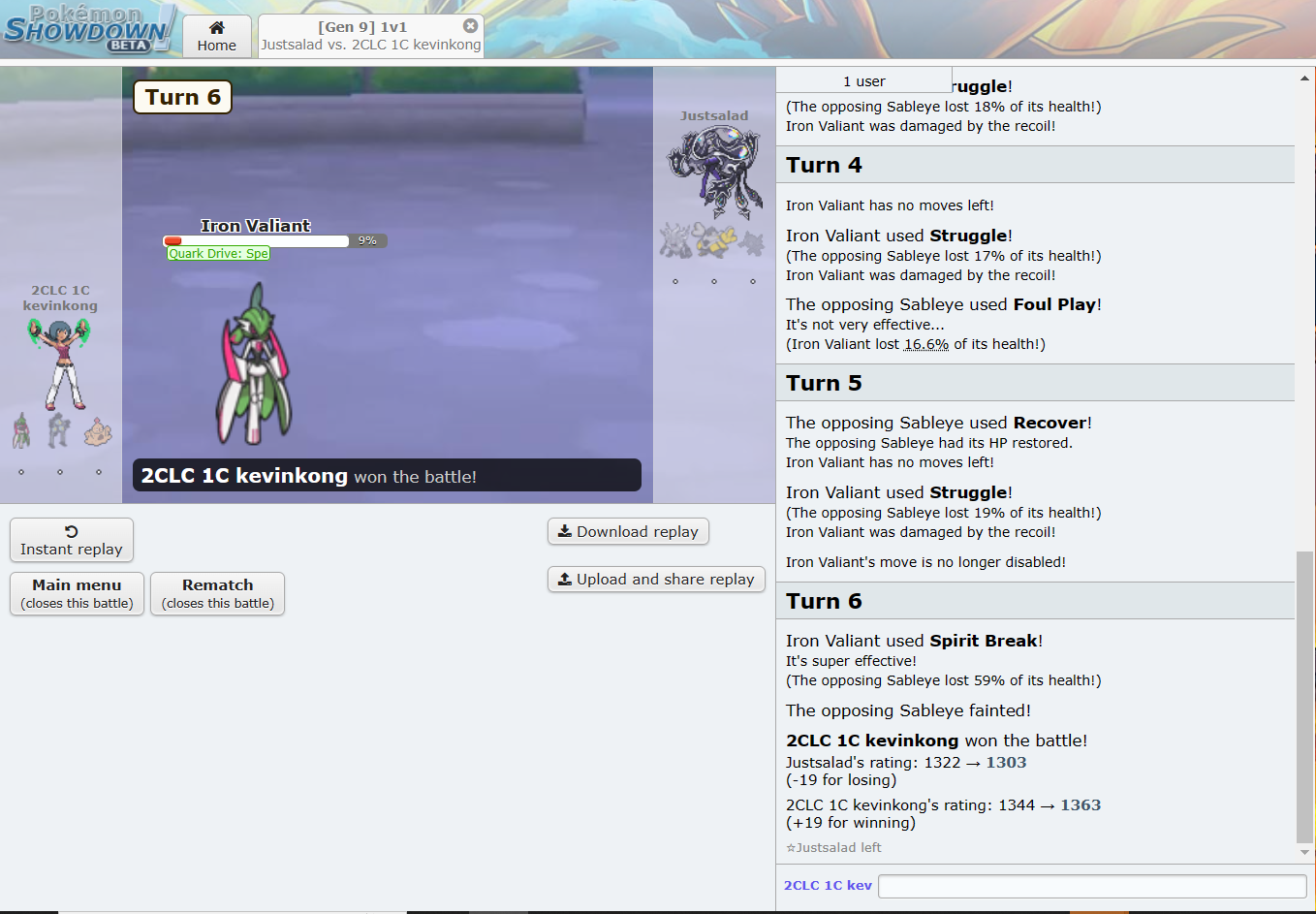Viewport: 1316px width, 914px height.
Task: Click "The opposing Sableye fainted!"
Action: coord(908,710)
